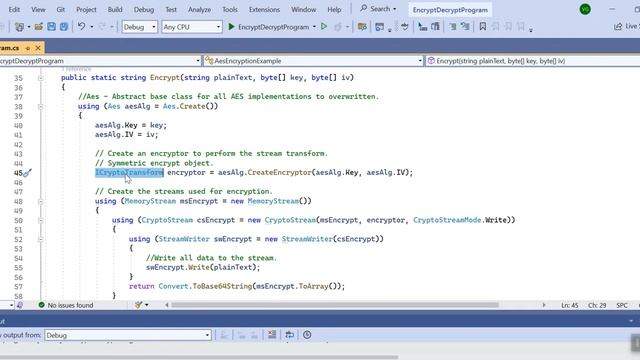Open the Encrypt member dropdown

(532, 61)
